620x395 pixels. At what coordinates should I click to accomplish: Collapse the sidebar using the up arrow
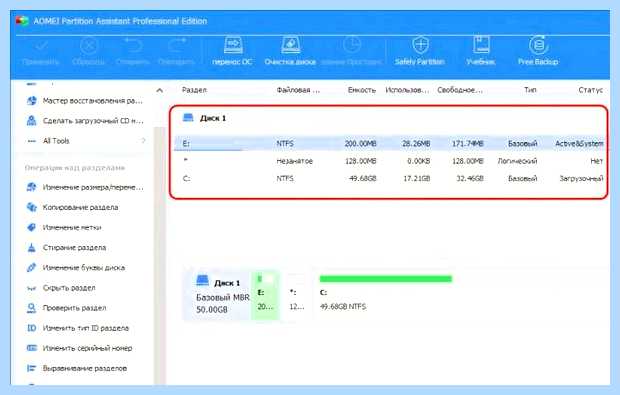159,91
